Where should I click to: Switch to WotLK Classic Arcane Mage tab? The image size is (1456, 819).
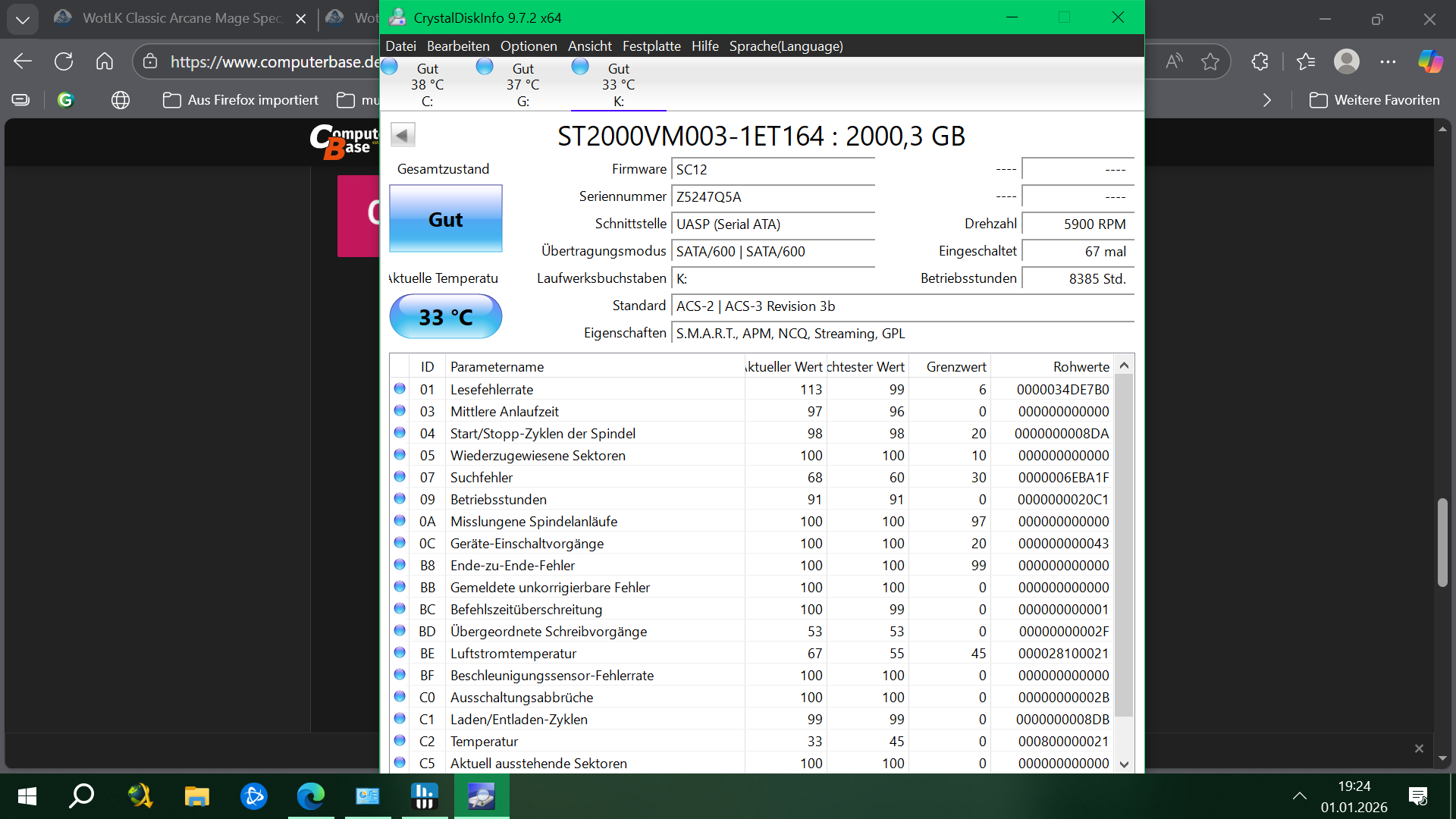click(x=180, y=18)
